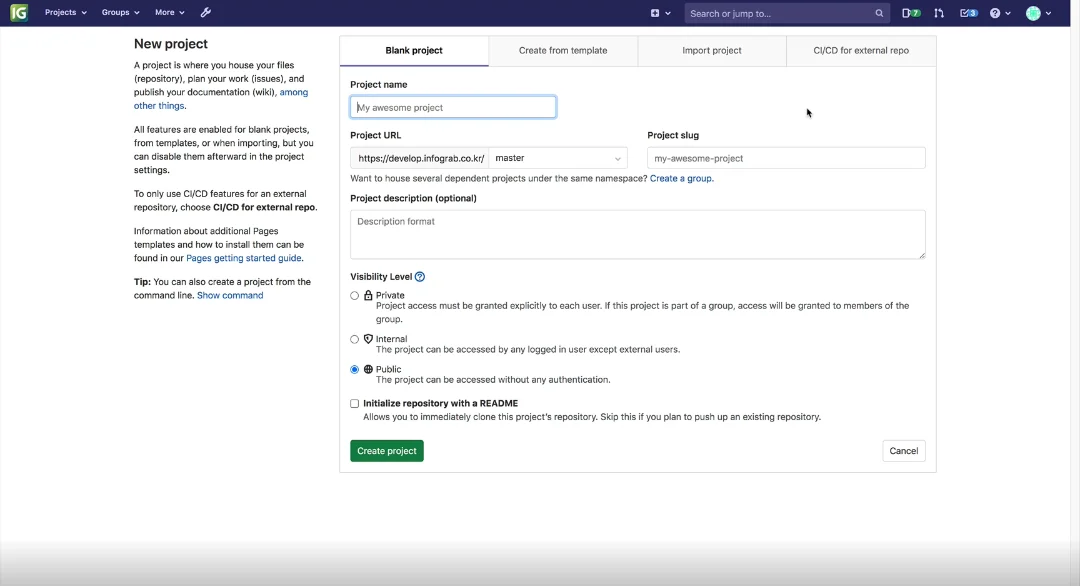The height and width of the screenshot is (586, 1080).
Task: Expand the Projects dropdown menu
Action: tap(65, 13)
